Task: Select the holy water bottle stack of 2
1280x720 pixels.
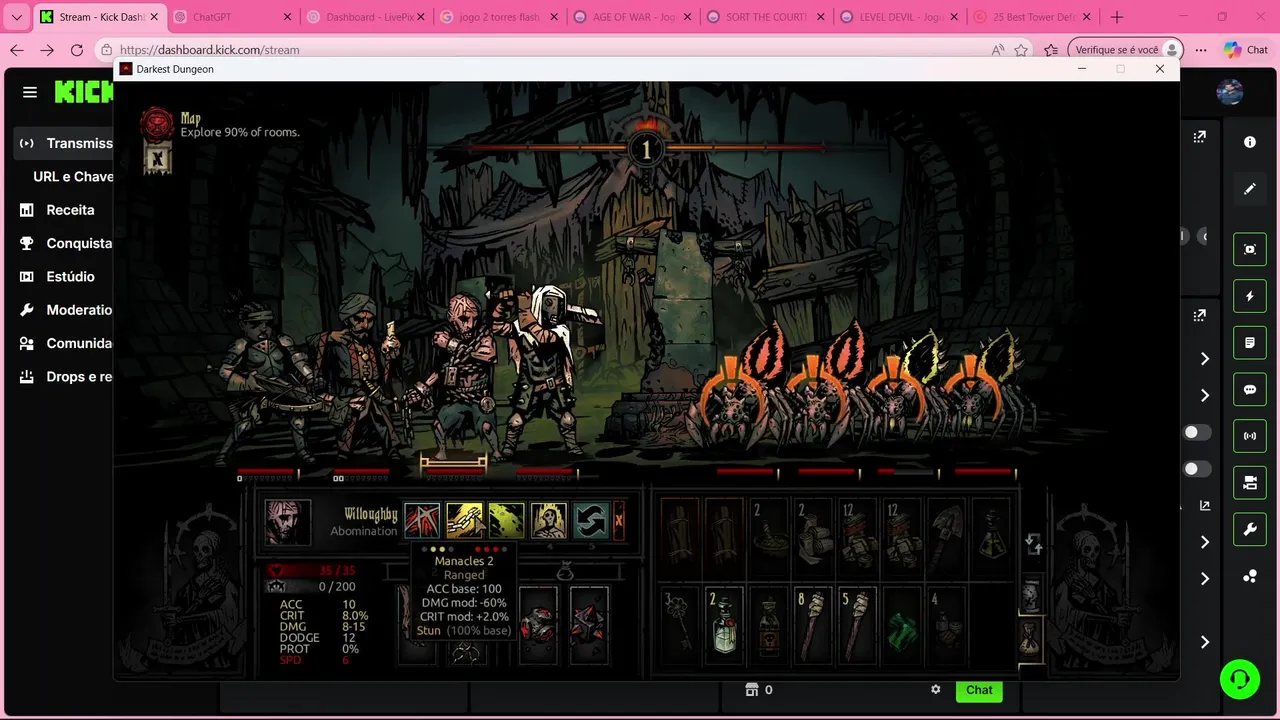Action: pyautogui.click(x=724, y=624)
